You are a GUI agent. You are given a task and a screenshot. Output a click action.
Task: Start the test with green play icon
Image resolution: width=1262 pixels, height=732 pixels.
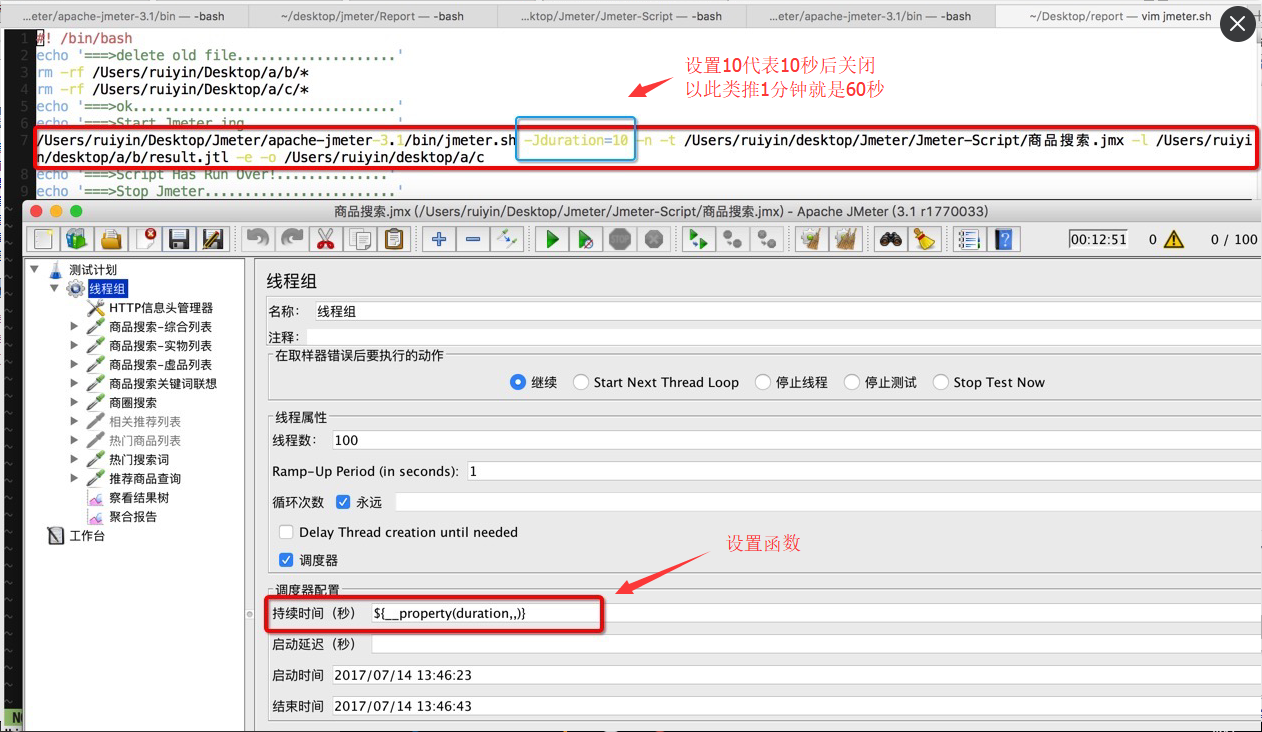(x=552, y=239)
